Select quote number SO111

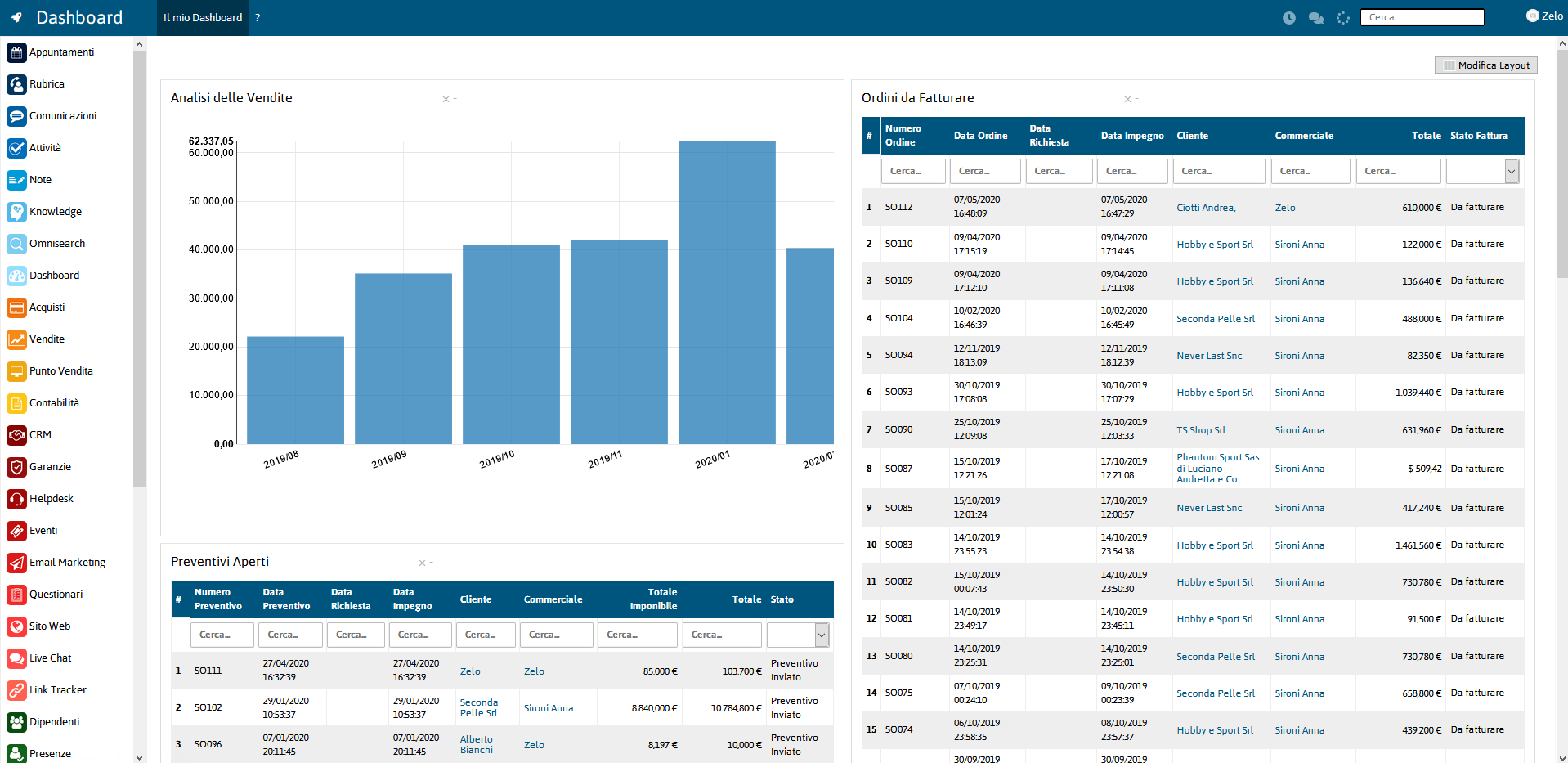(x=208, y=671)
